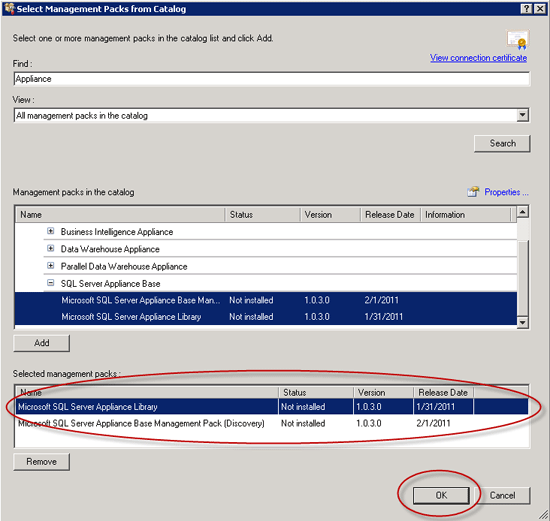550x521 pixels.
Task: Click the Remove button
Action: 41,462
